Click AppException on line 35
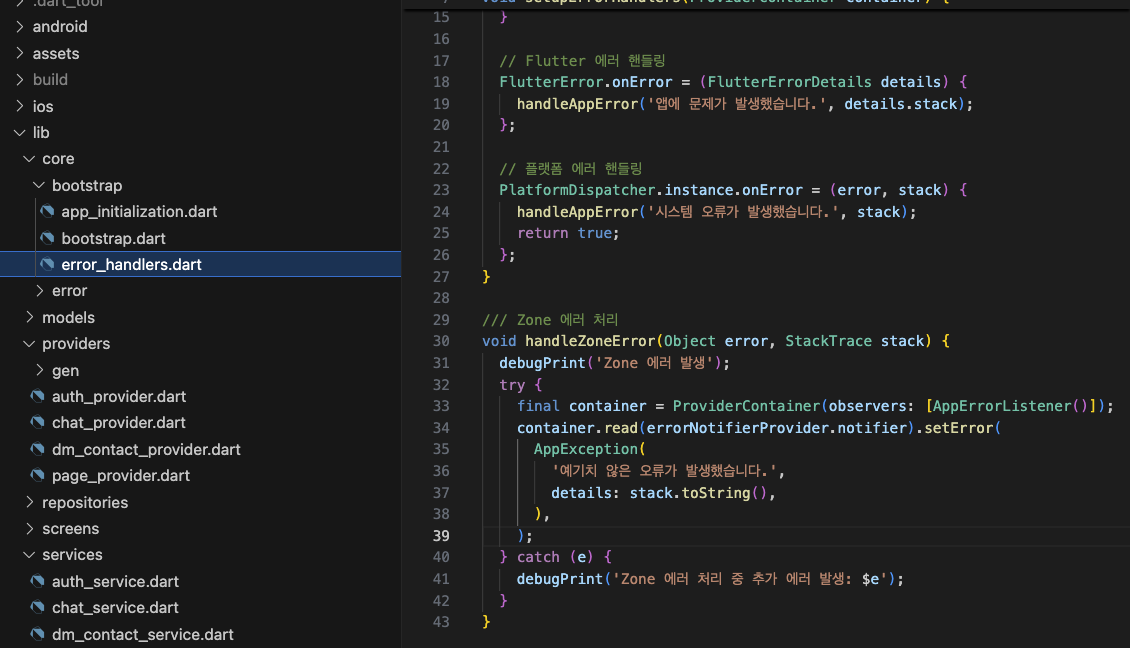 [x=586, y=449]
